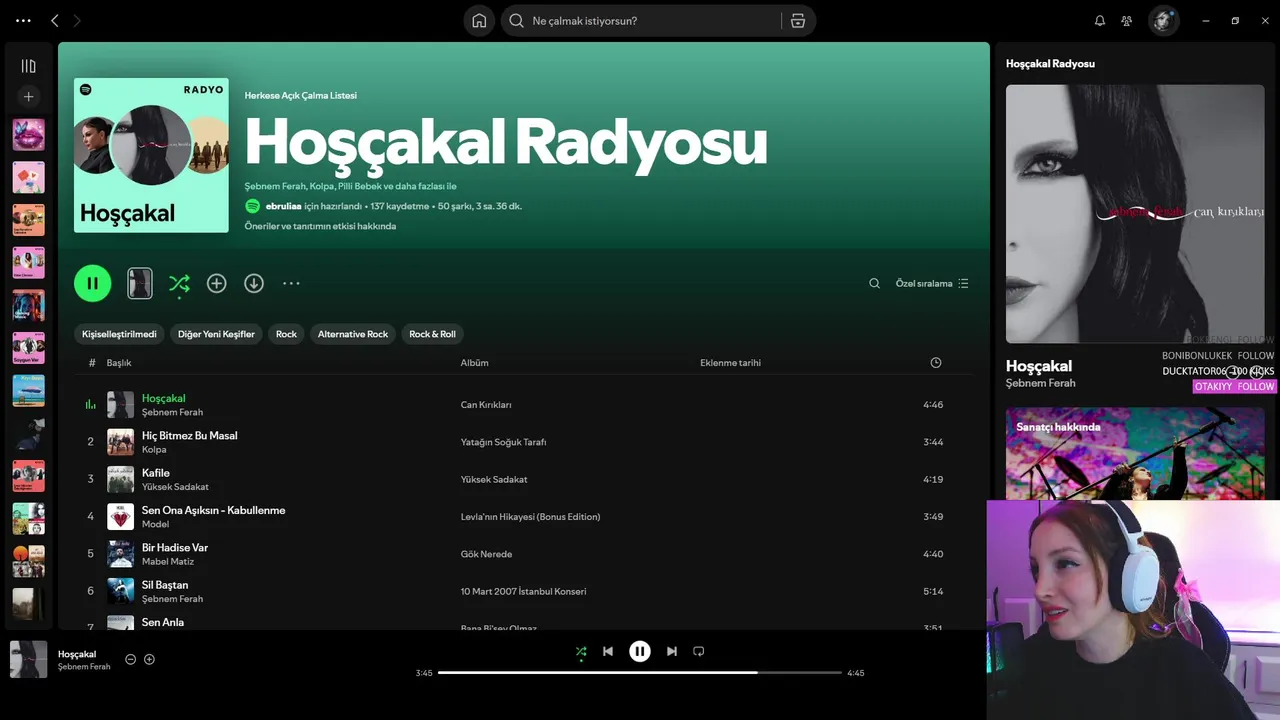The image size is (1280, 720).
Task: Sort by the 'Albüm' column header
Action: click(474, 363)
